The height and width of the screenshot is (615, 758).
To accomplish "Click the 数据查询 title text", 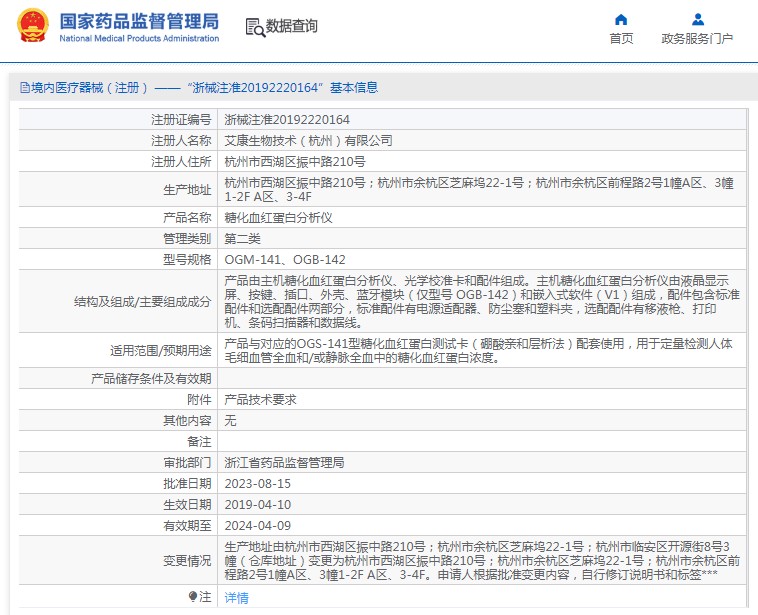I will (292, 27).
